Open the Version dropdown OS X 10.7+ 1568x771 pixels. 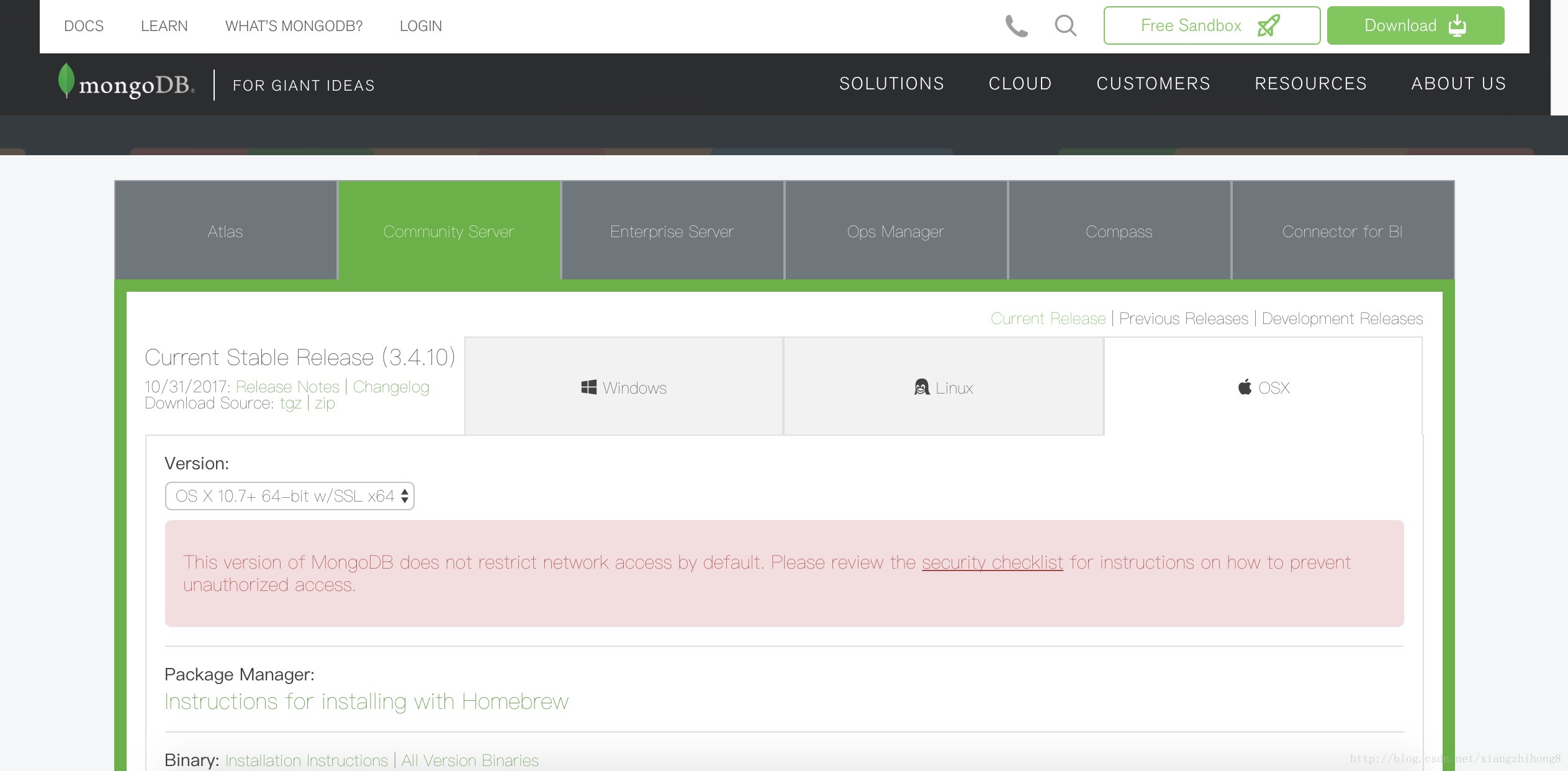pyautogui.click(x=289, y=496)
